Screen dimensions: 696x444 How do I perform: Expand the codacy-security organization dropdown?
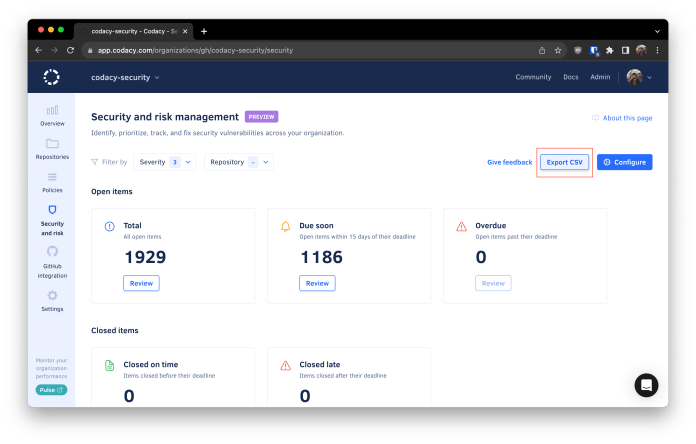125,77
